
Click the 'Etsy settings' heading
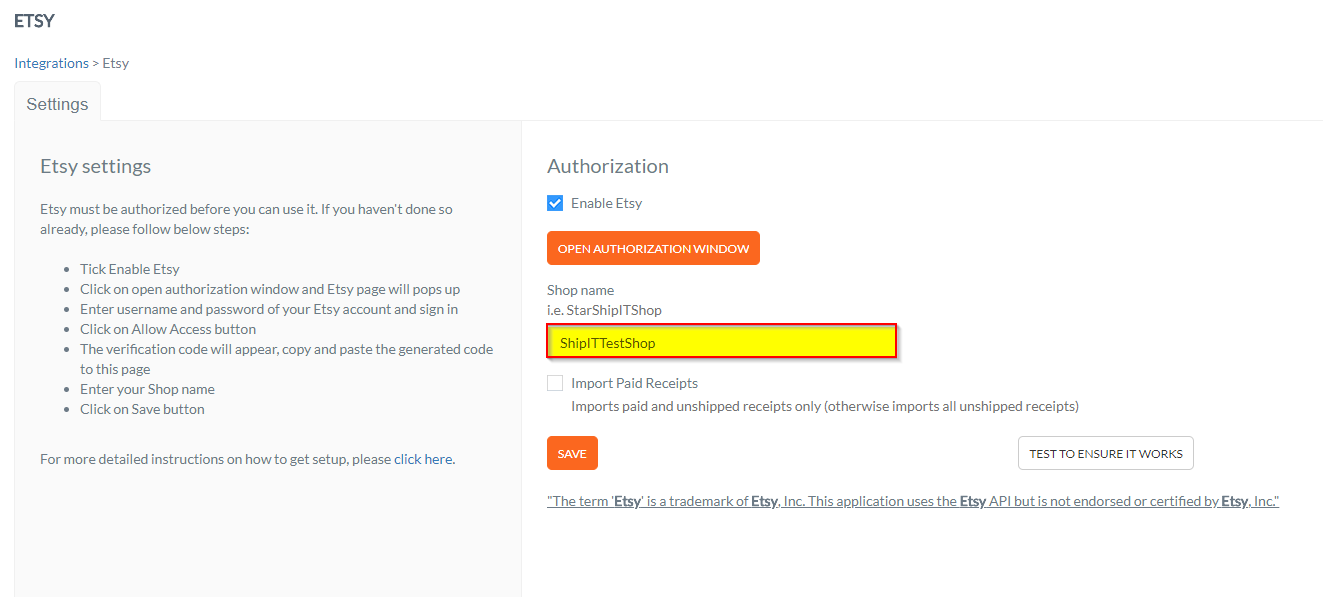[x=95, y=166]
